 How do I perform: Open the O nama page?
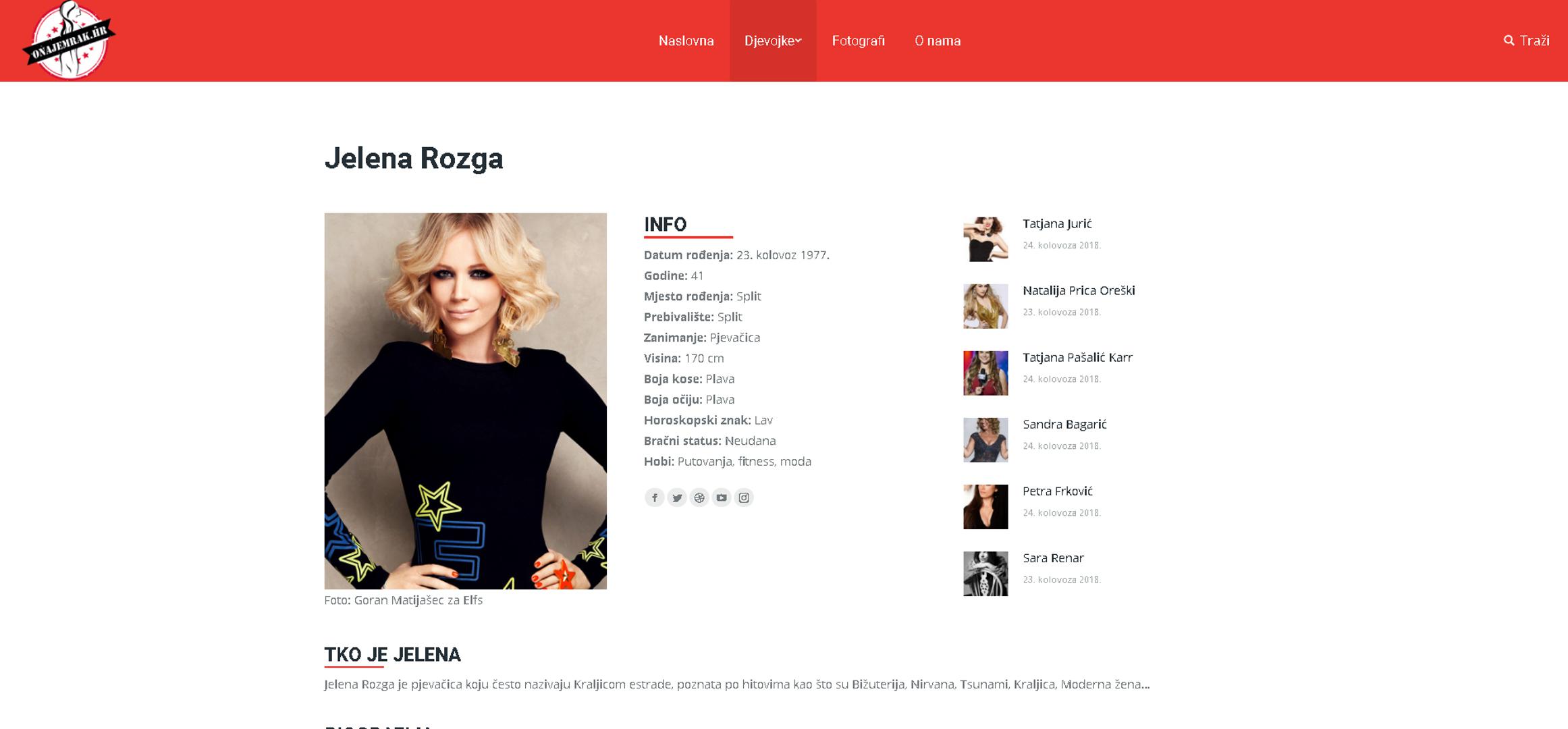(938, 40)
